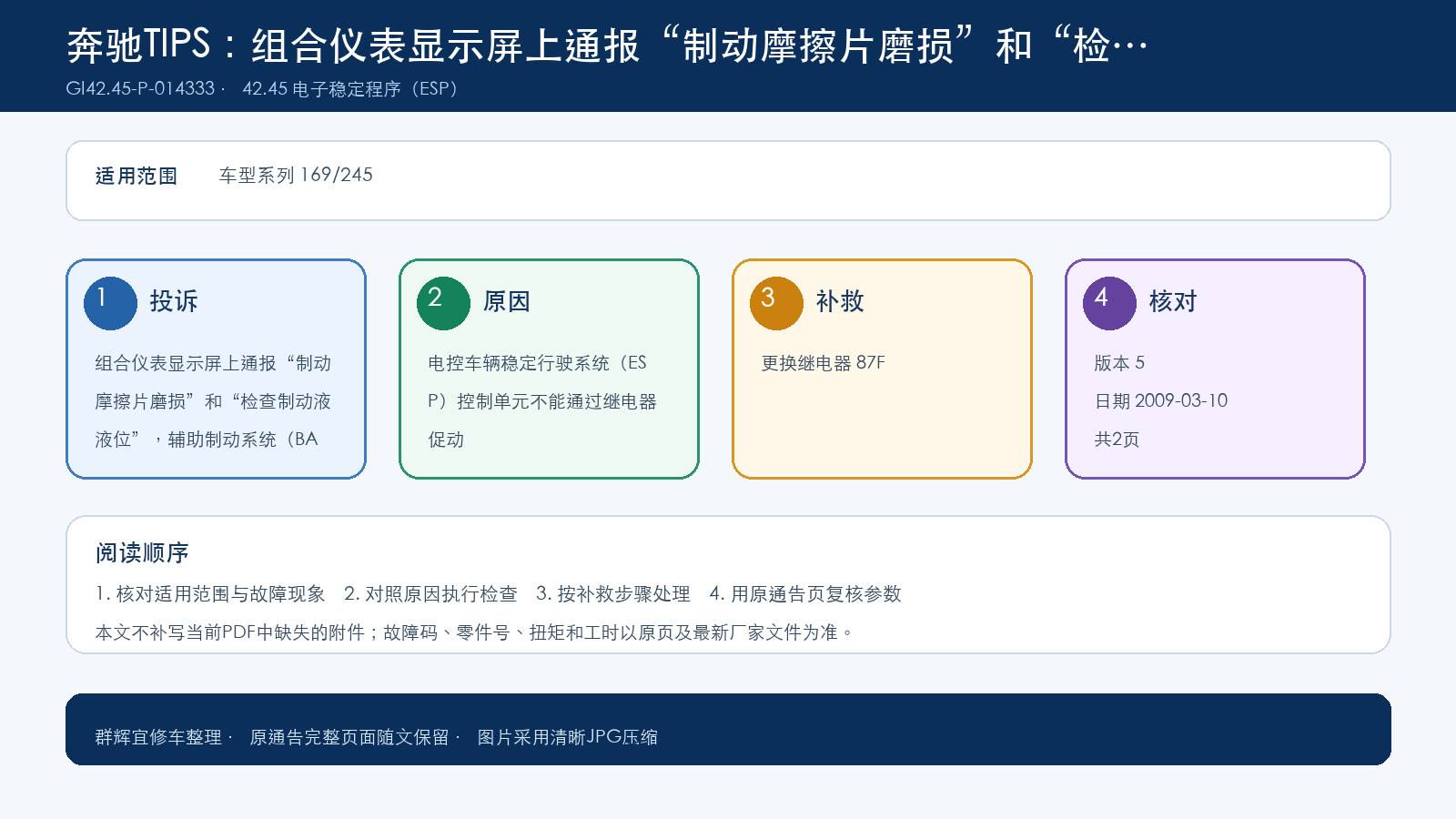
Task: Click the 42.45 电子稳定程序（ESP） subtitle
Action: pos(350,88)
